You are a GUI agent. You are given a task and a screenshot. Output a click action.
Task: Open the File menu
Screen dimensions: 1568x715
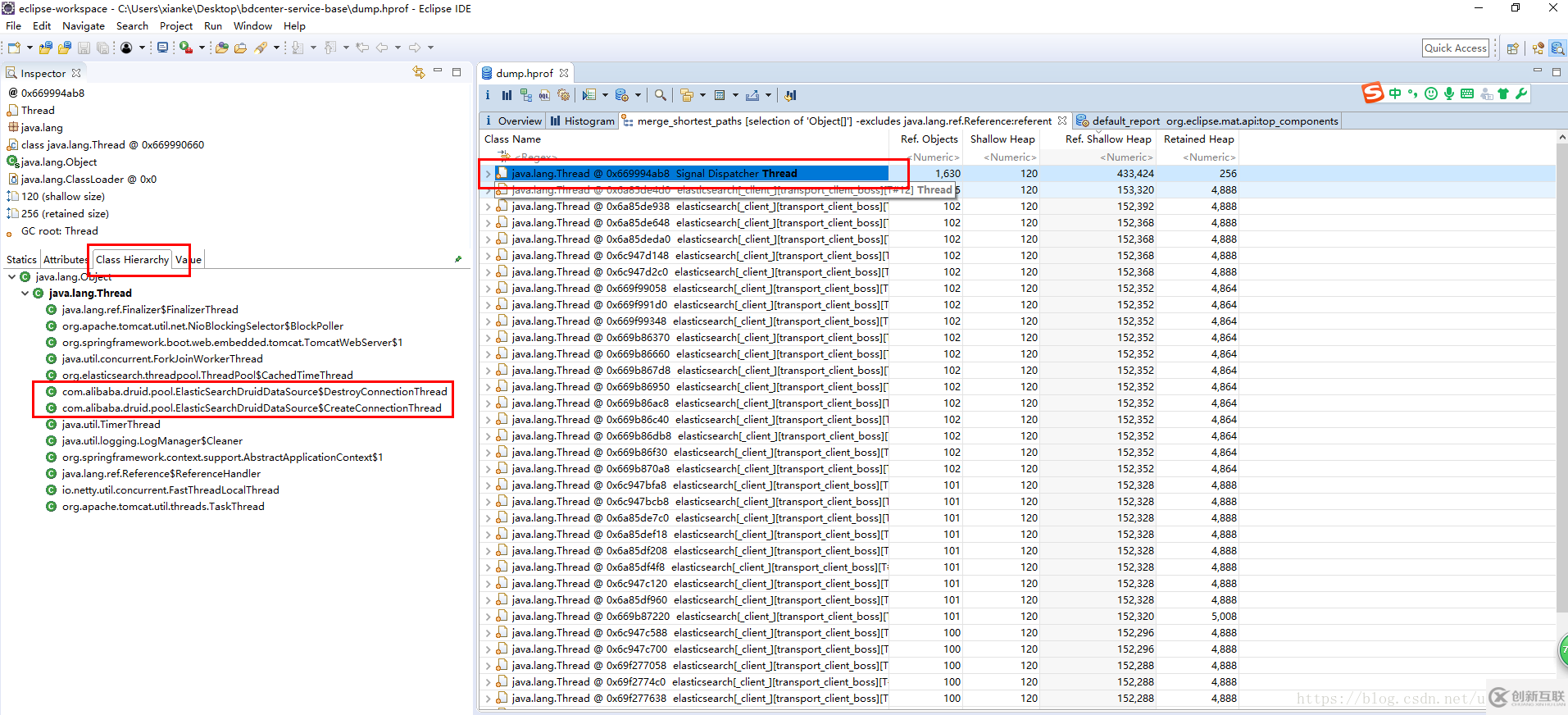pyautogui.click(x=13, y=26)
